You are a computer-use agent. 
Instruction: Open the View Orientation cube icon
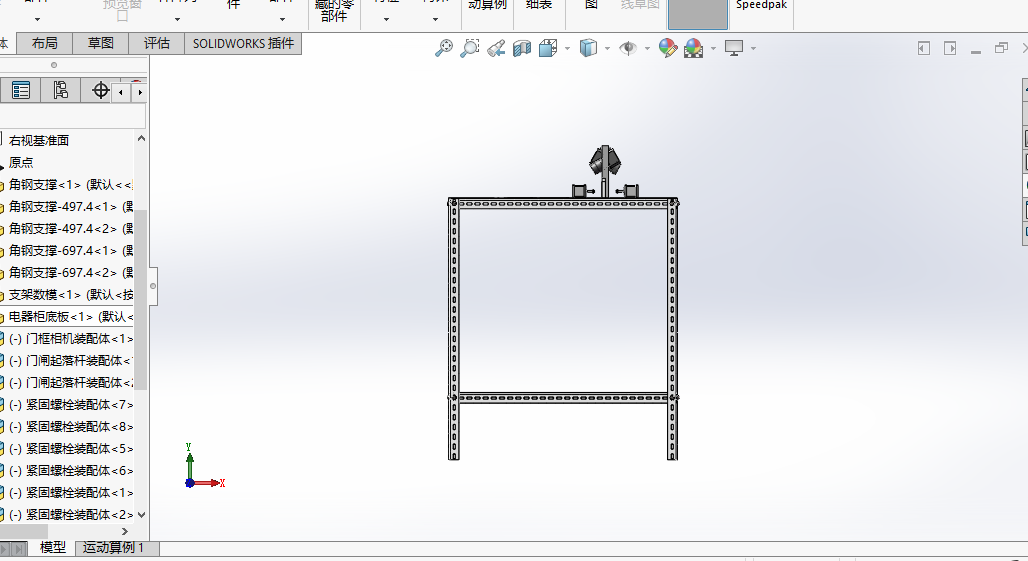[x=547, y=48]
